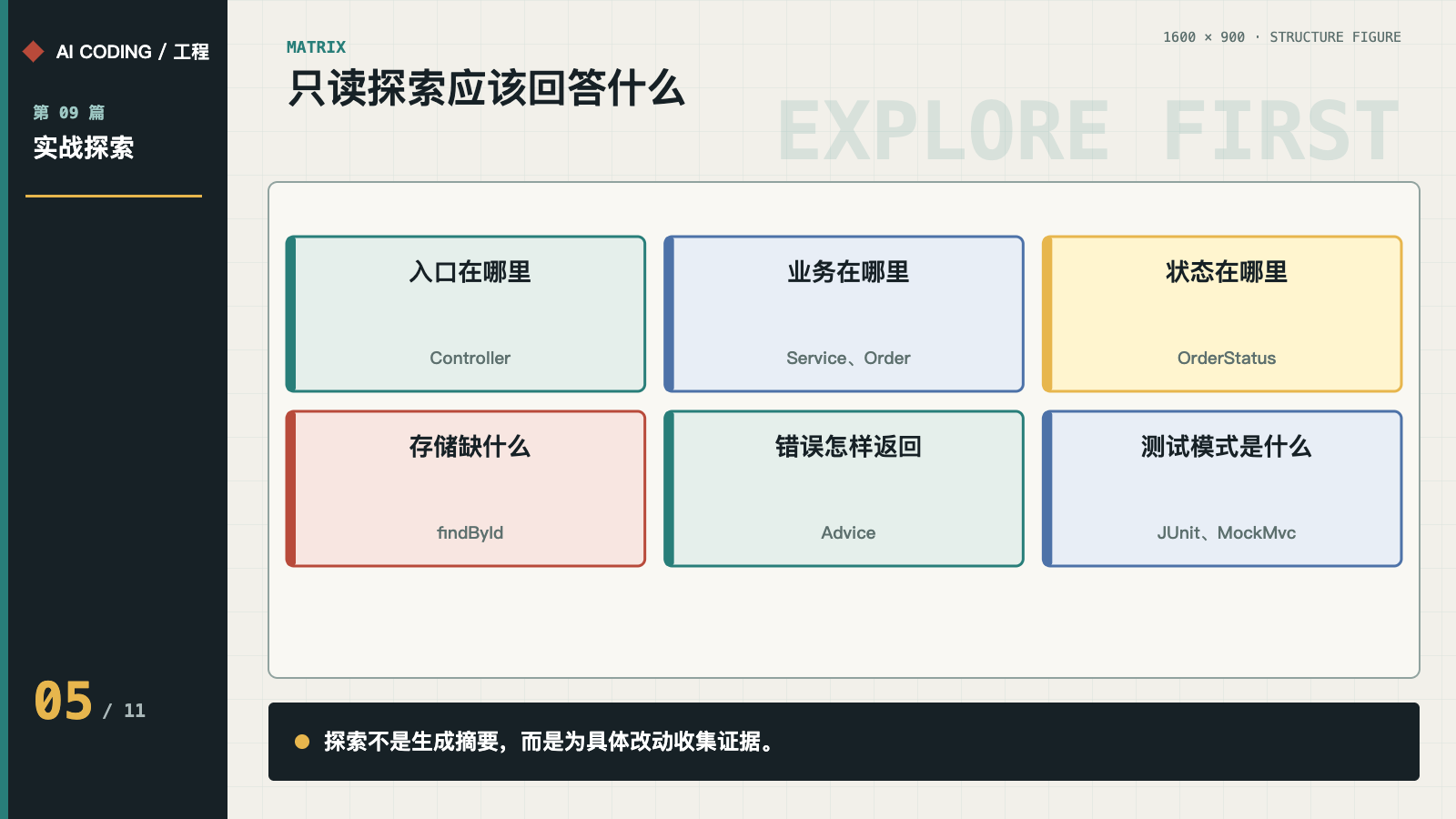Select the 业务在哪里 card heading
1456x819 pixels.
[x=848, y=272]
